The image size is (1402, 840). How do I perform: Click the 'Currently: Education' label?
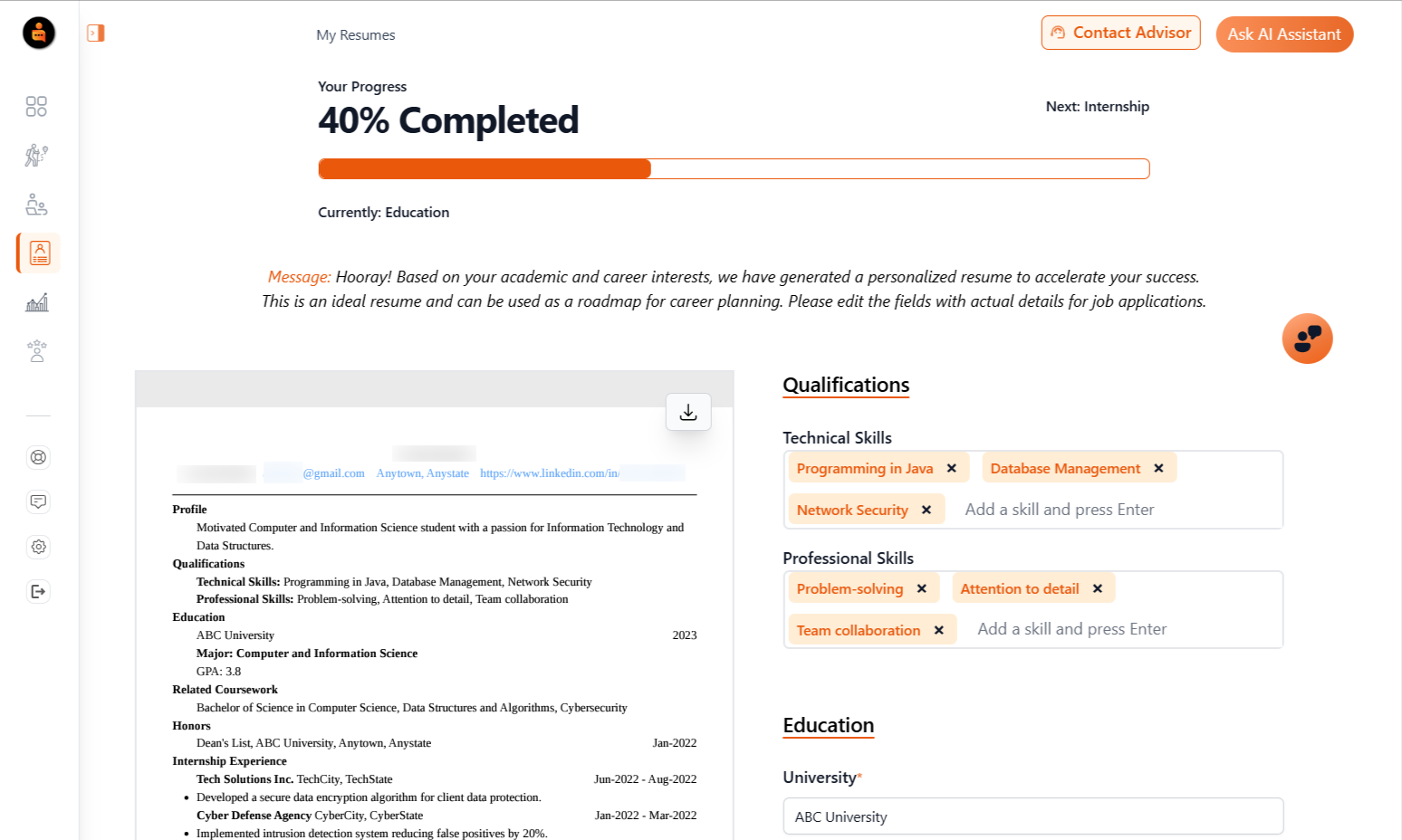383,212
